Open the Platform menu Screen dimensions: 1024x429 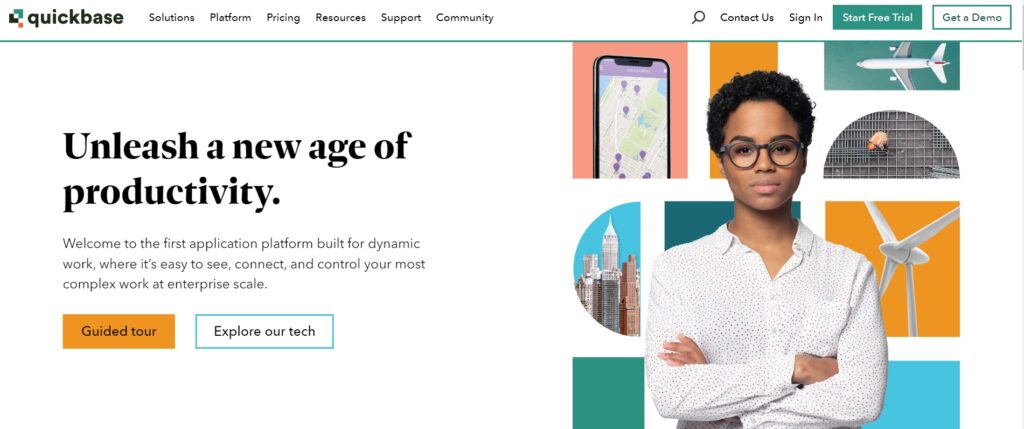click(230, 18)
